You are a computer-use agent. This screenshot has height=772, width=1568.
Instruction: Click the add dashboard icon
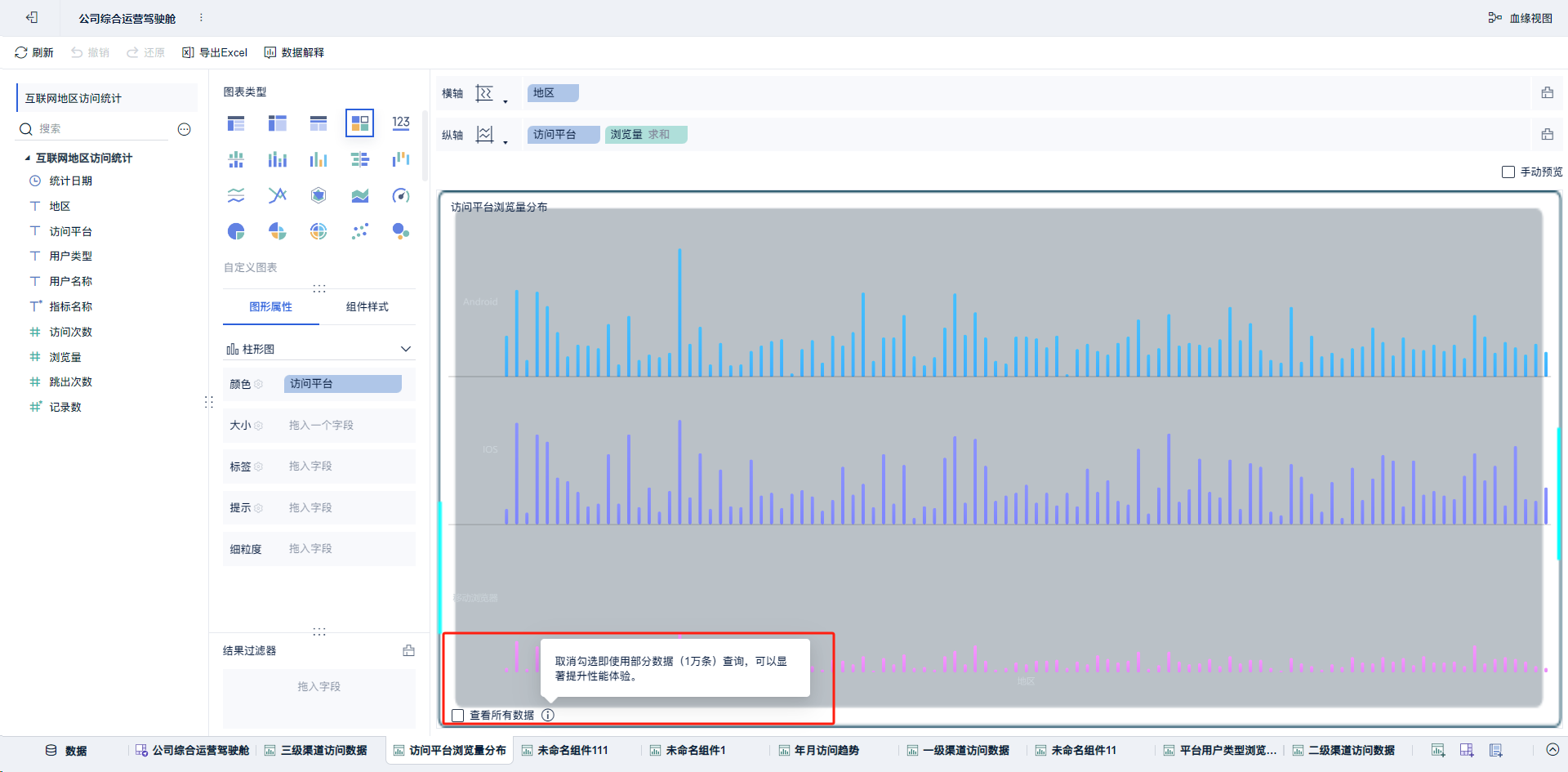click(1467, 750)
